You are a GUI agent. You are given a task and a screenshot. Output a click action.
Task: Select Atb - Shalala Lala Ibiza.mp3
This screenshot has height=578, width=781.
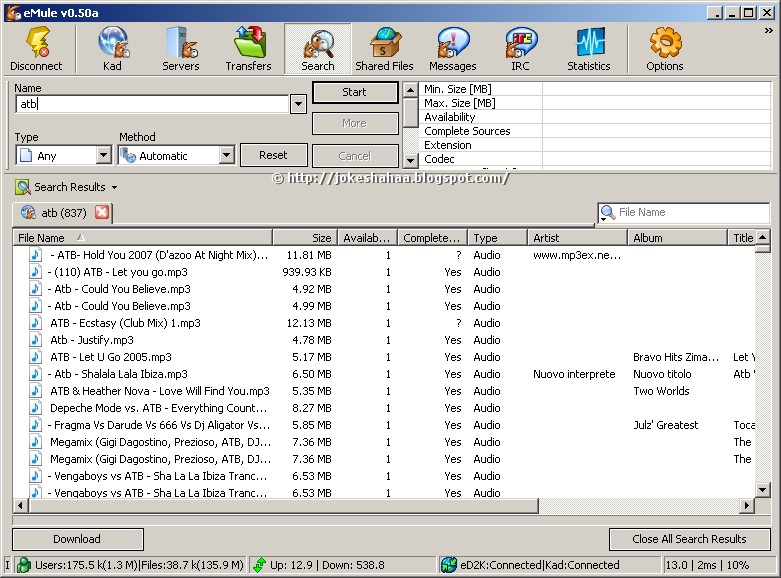[118, 374]
